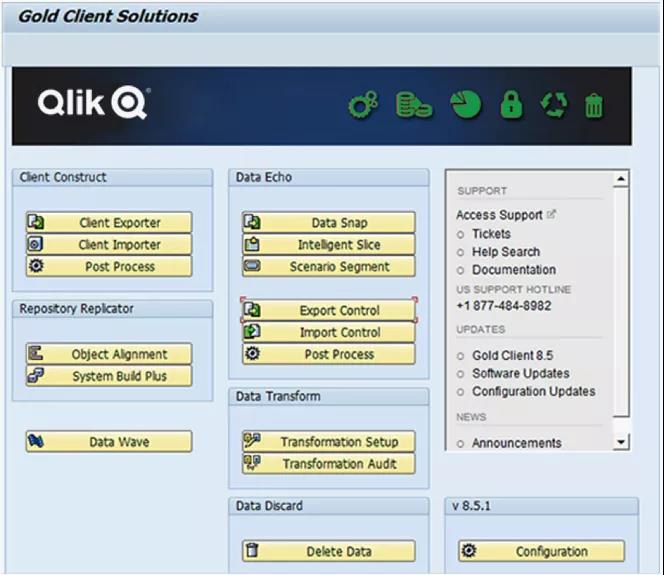Viewport: 664px width, 575px height.
Task: Click the Client Importer button icon
Action: coord(35,244)
